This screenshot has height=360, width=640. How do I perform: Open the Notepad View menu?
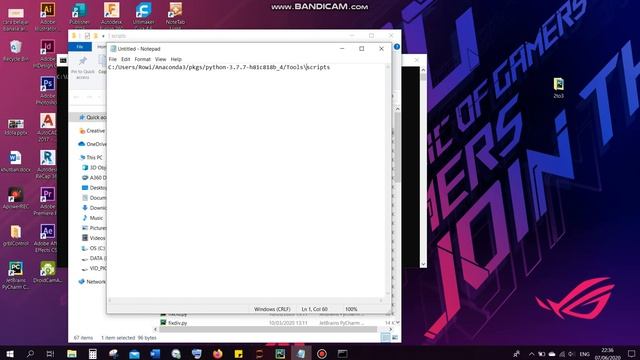[160, 59]
